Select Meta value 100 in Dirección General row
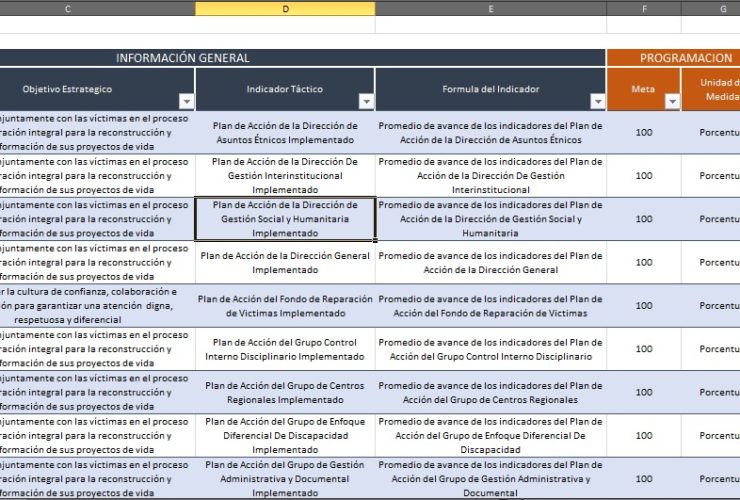Screen dimensions: 740x500 pos(644,263)
